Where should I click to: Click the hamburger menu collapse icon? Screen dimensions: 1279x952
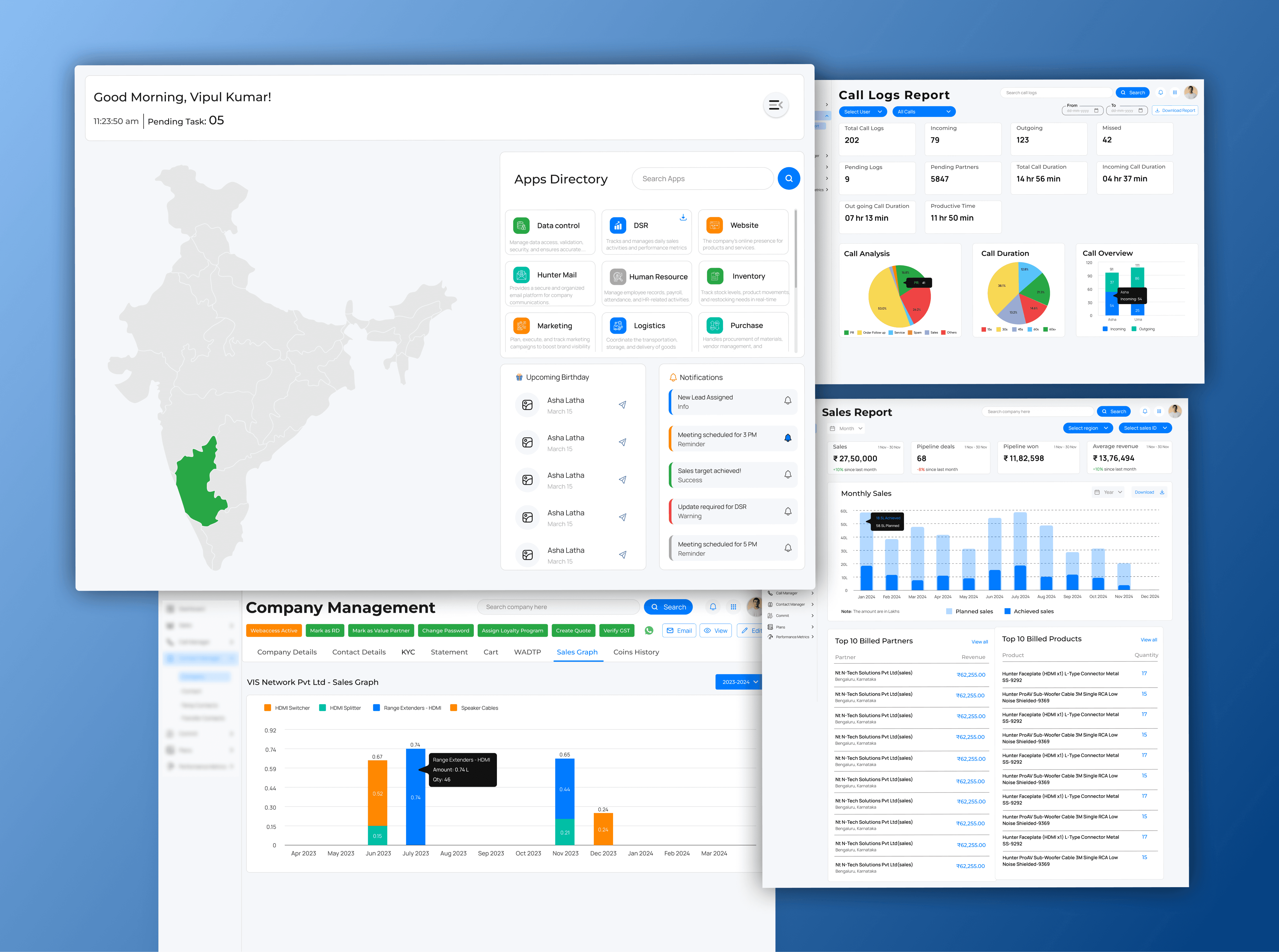click(x=775, y=105)
